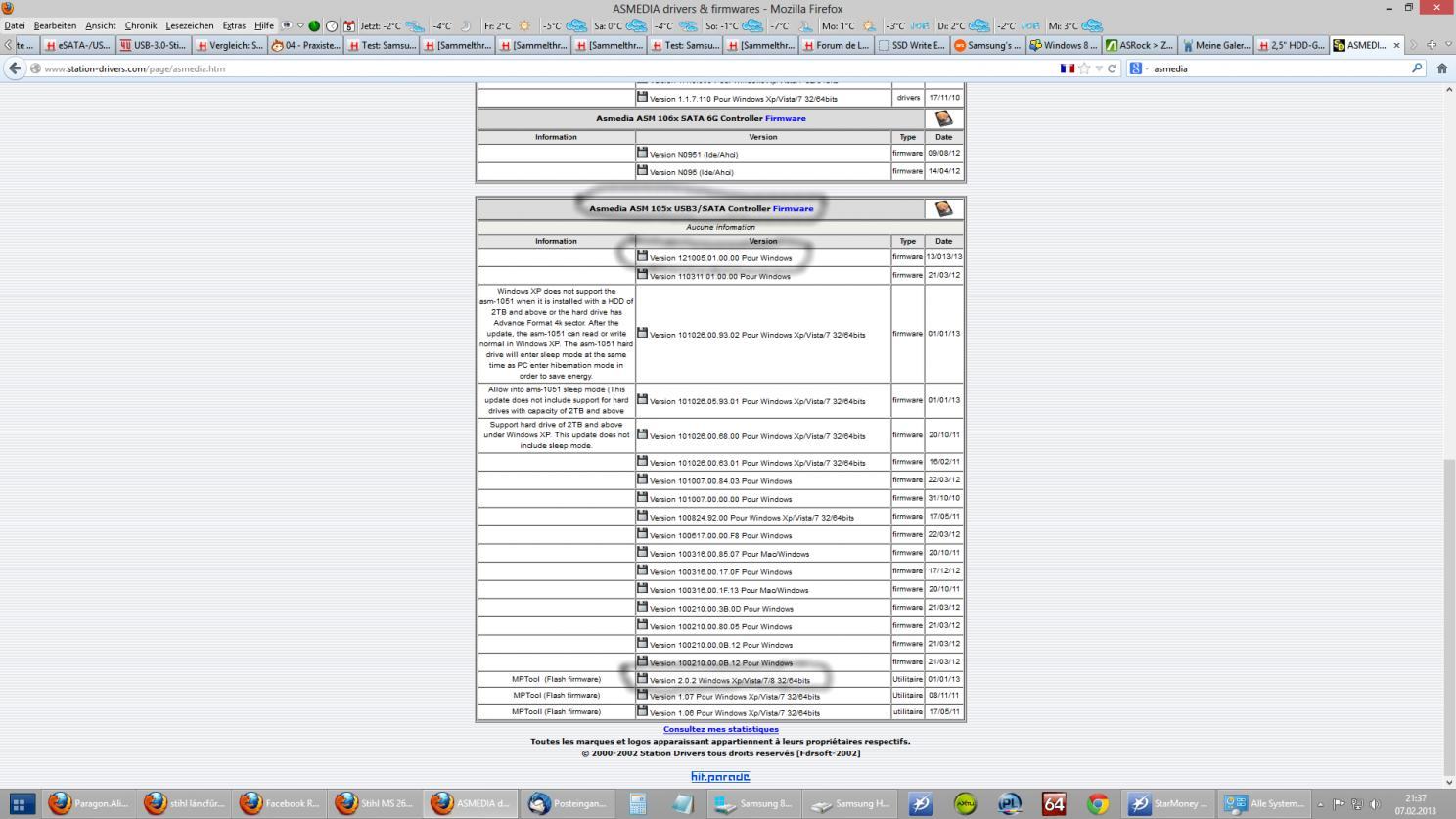Open Version 100316.00.85.07 Pour Mac/Windows link
The width and height of the screenshot is (1456, 819).
[x=729, y=554]
